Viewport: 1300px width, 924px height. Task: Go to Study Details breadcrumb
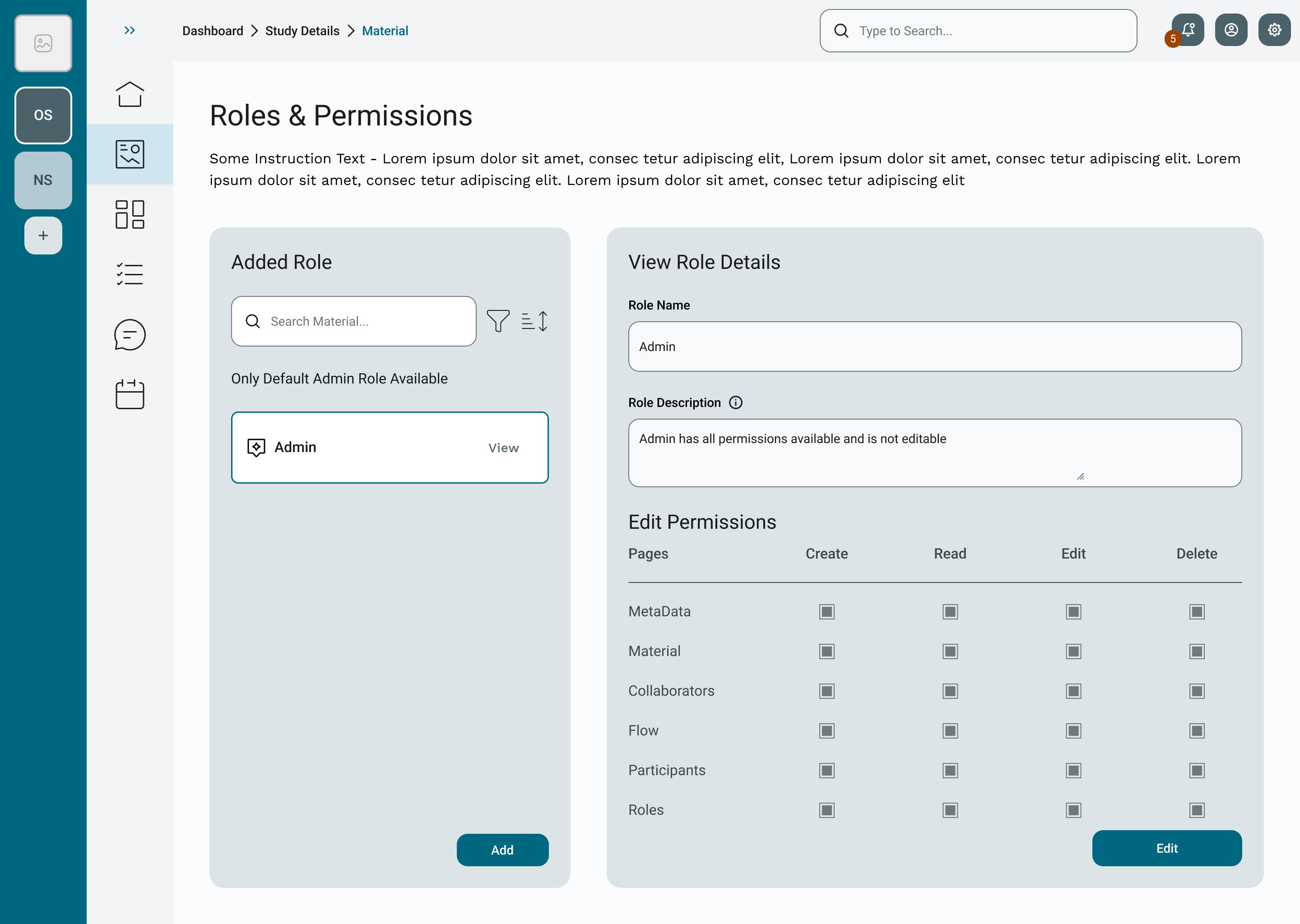pyautogui.click(x=302, y=31)
